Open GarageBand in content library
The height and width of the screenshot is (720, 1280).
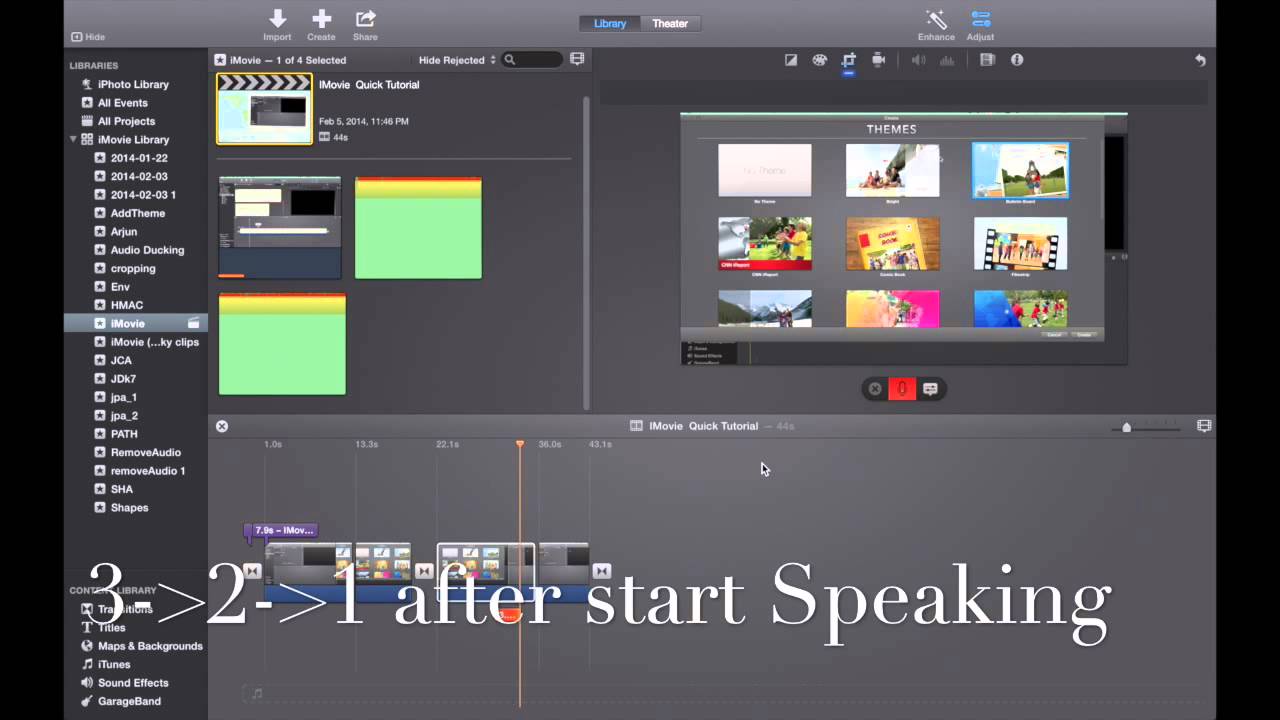pyautogui.click(x=129, y=701)
